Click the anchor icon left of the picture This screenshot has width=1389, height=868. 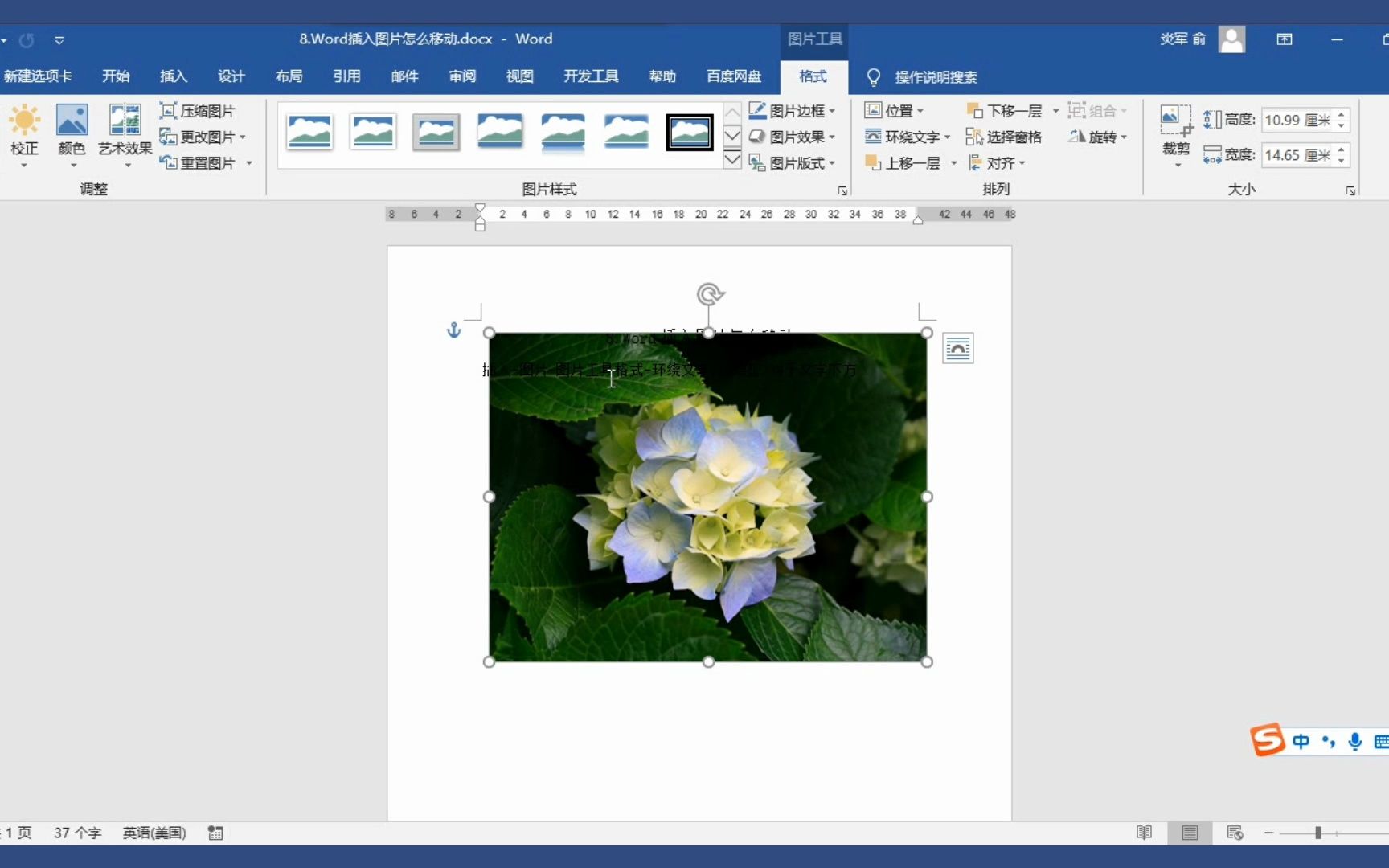click(454, 330)
